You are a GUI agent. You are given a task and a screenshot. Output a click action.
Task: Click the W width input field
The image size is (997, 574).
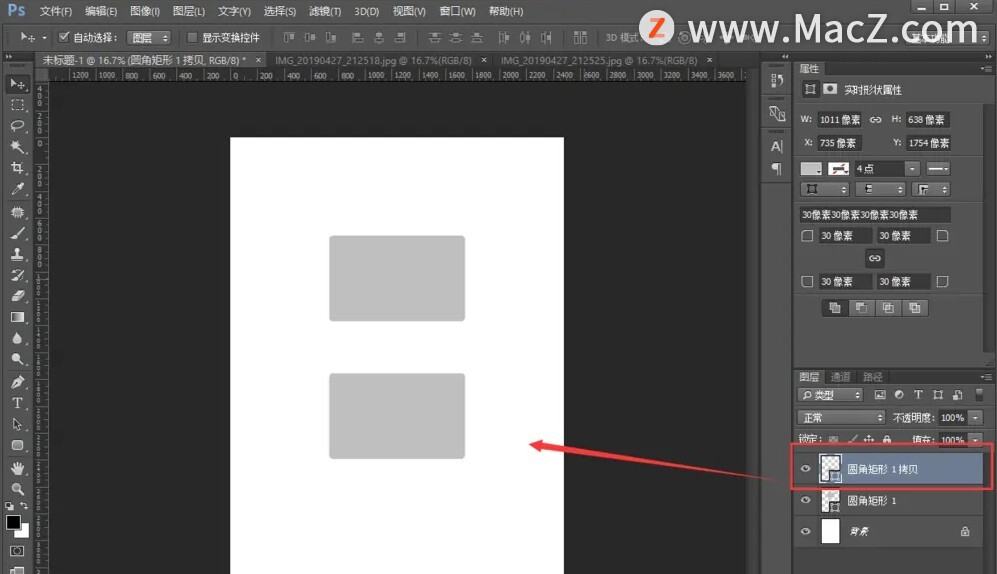tap(840, 120)
